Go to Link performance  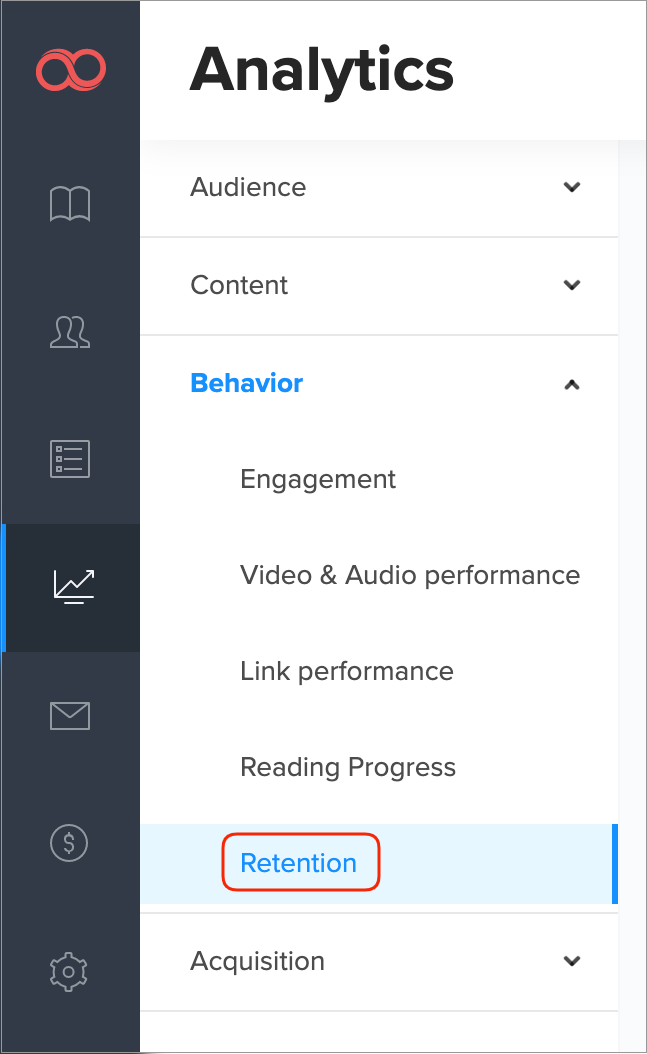(347, 671)
